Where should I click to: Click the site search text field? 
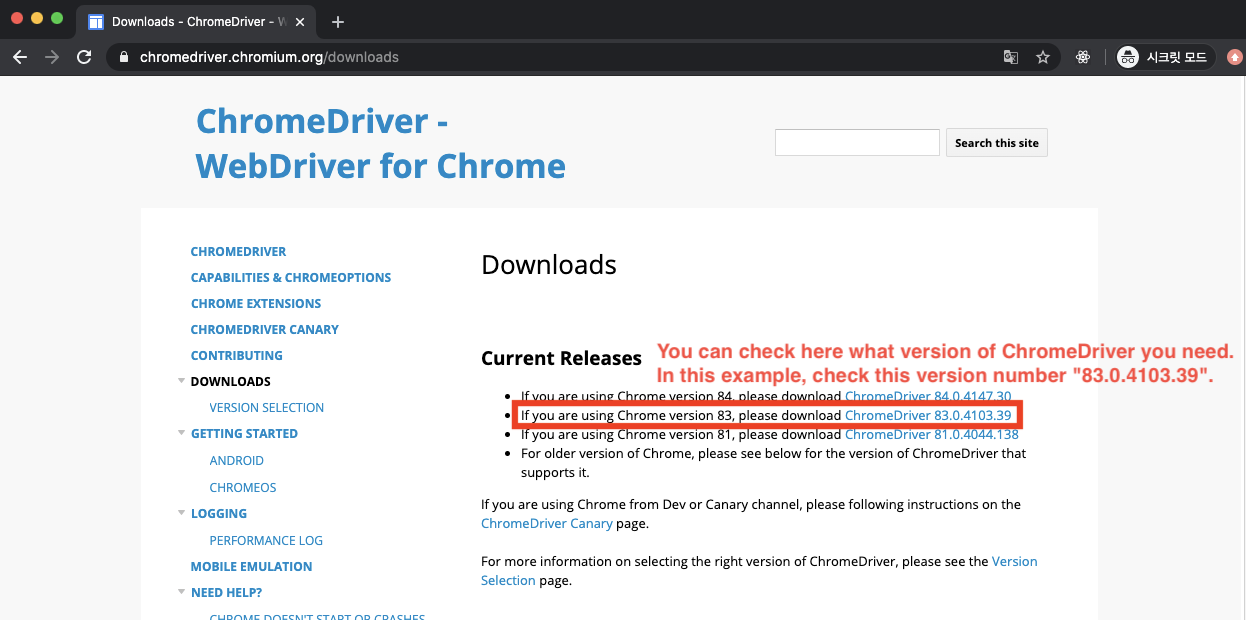[857, 142]
